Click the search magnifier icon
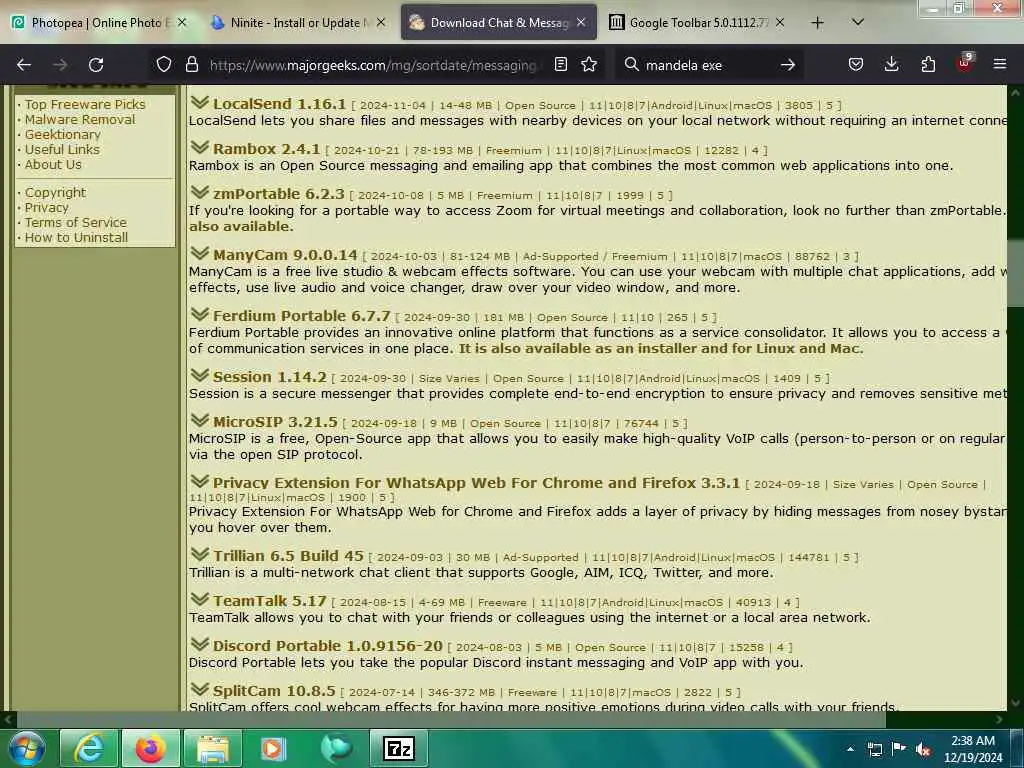The width and height of the screenshot is (1024, 768). tap(632, 65)
